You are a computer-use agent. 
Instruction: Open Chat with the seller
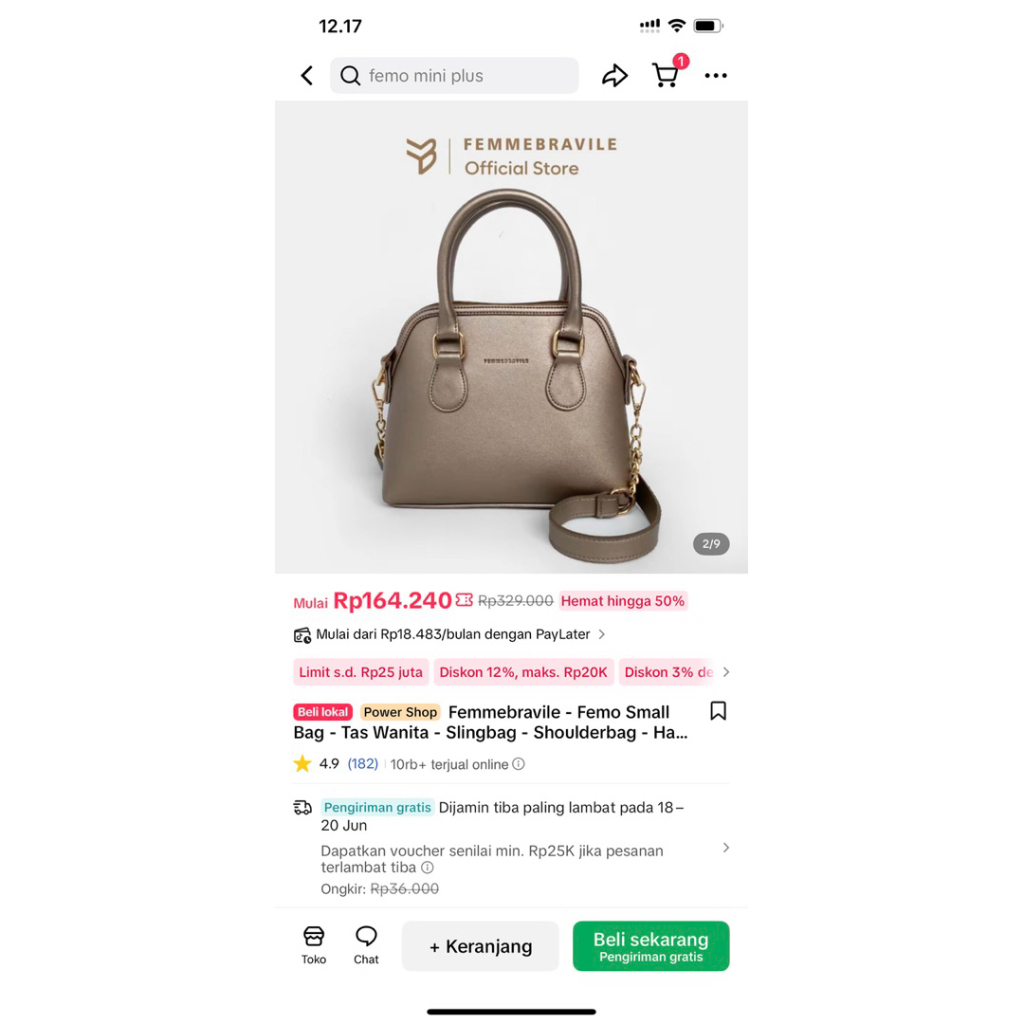[366, 945]
